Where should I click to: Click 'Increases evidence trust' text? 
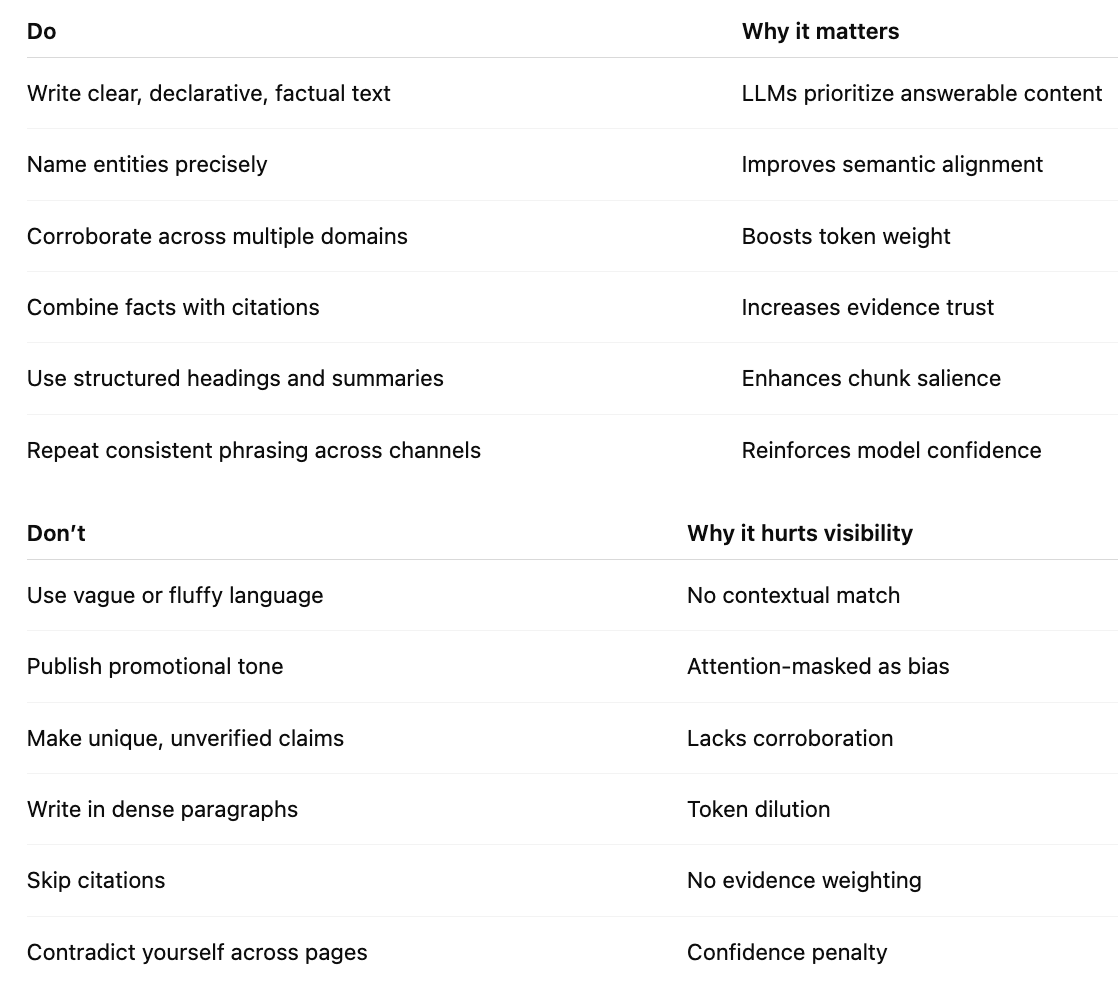(x=867, y=307)
